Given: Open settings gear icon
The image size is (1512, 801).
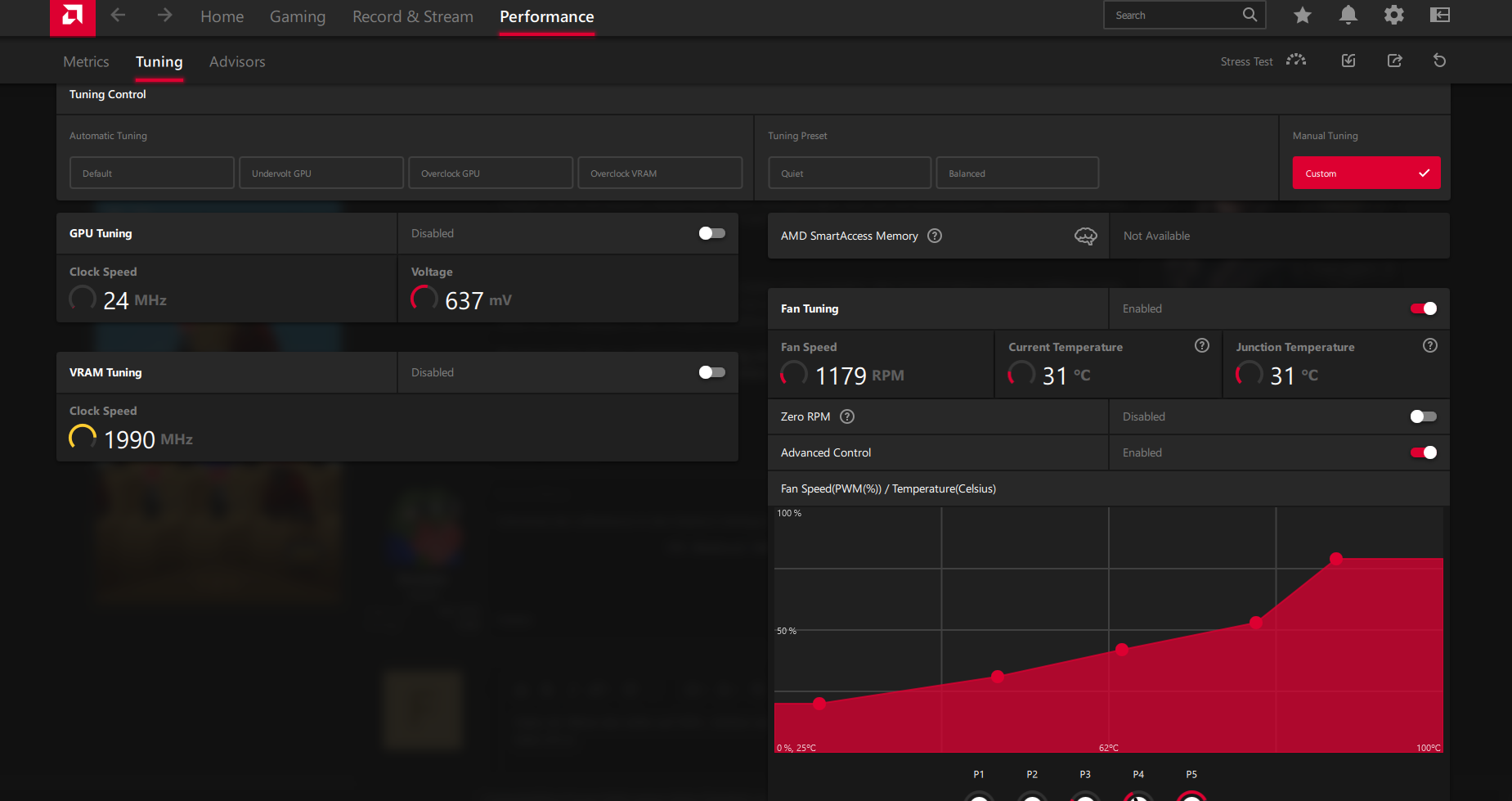Looking at the screenshot, I should click(1394, 15).
